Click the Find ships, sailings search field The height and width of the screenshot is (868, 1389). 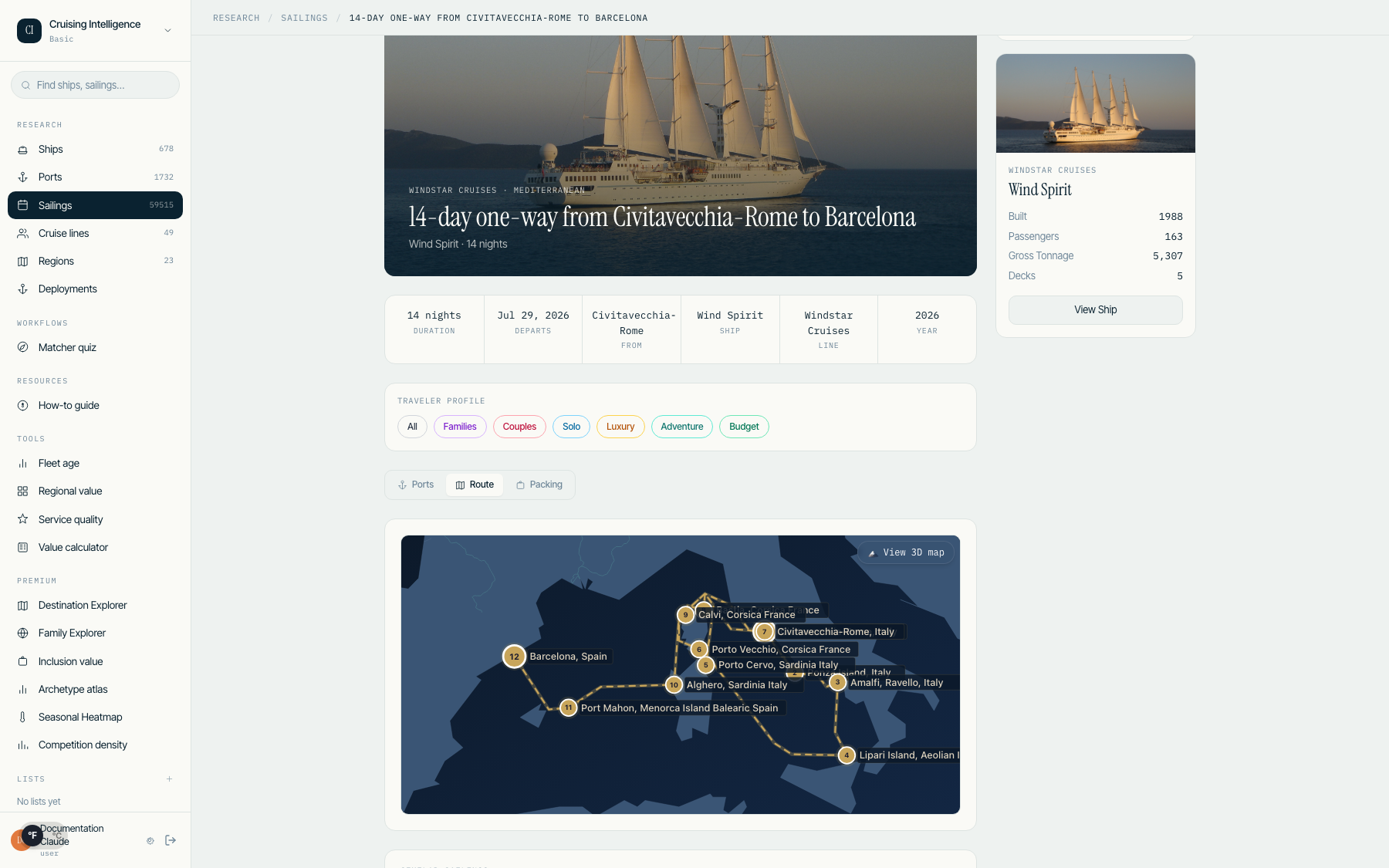click(95, 85)
